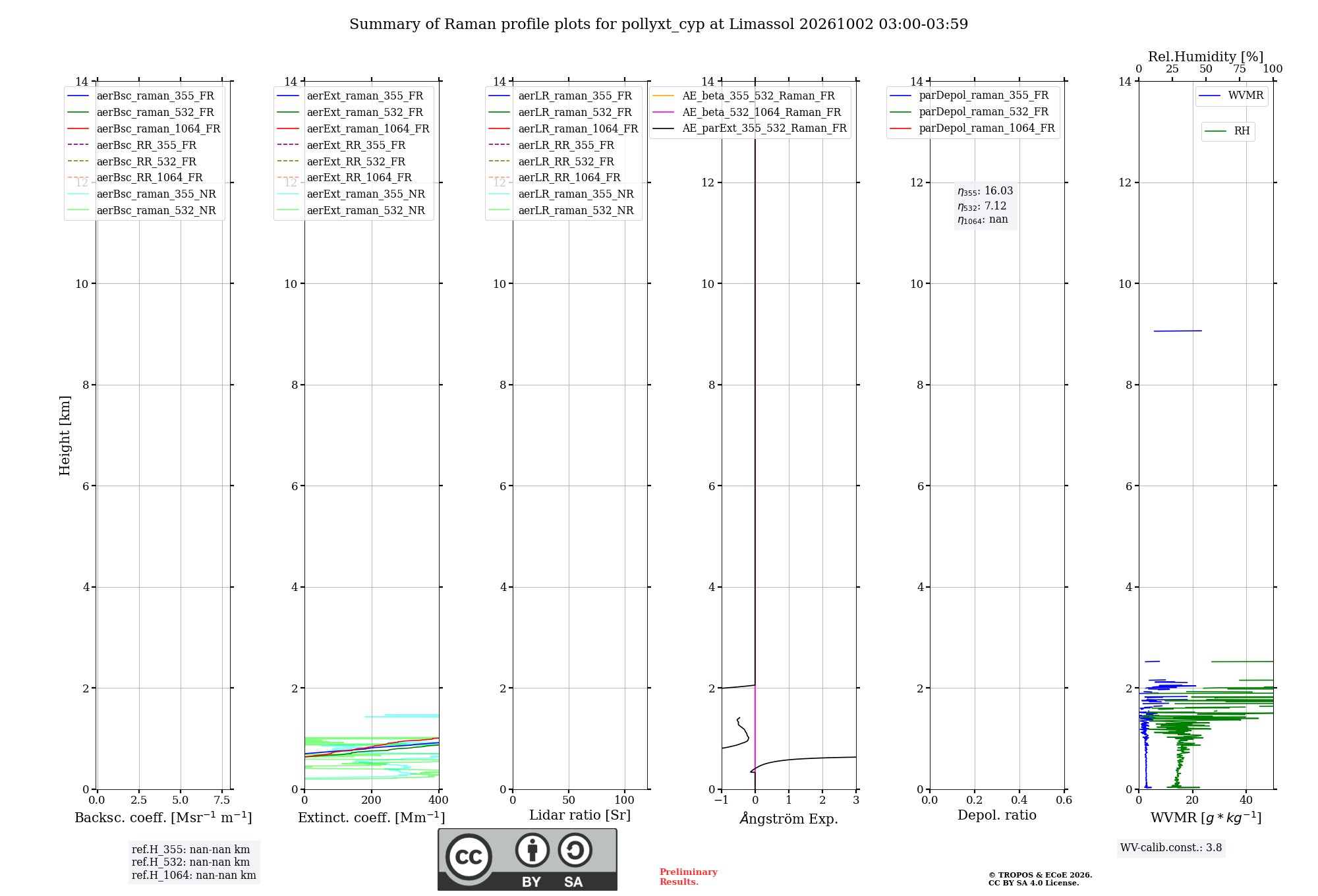Click the Creative Commons CC icon
1318x896 pixels.
point(469,856)
